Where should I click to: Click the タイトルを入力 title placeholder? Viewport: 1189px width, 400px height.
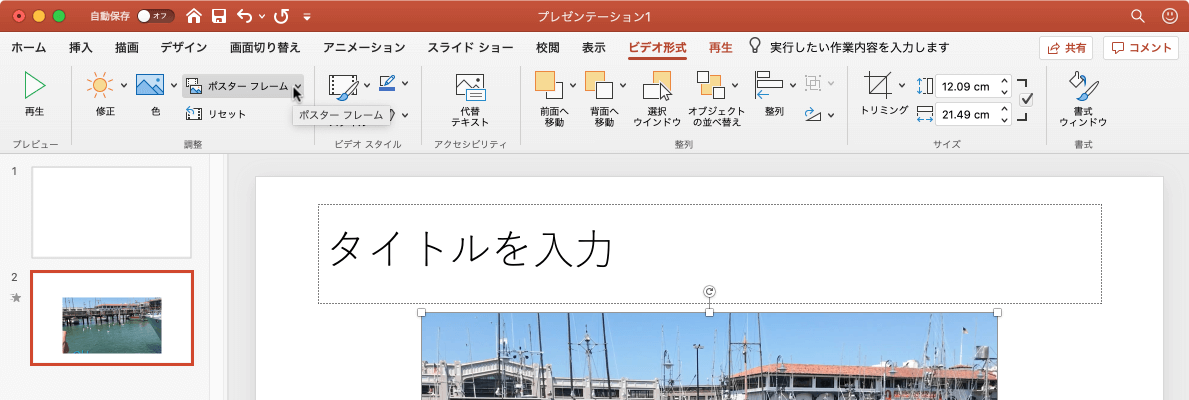(709, 253)
